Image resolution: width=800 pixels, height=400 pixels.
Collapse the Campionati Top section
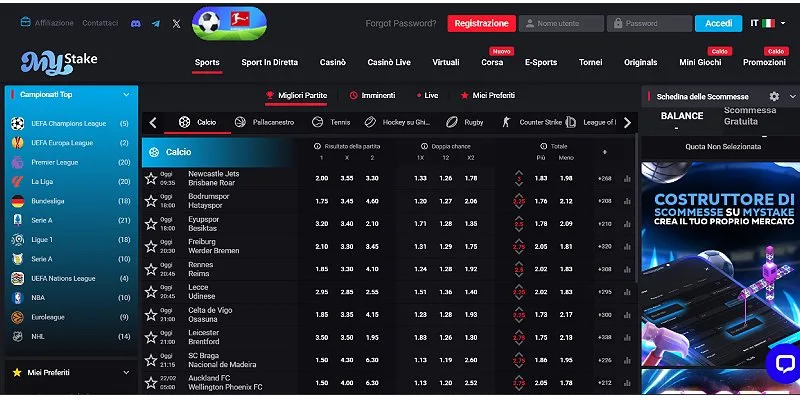(126, 95)
